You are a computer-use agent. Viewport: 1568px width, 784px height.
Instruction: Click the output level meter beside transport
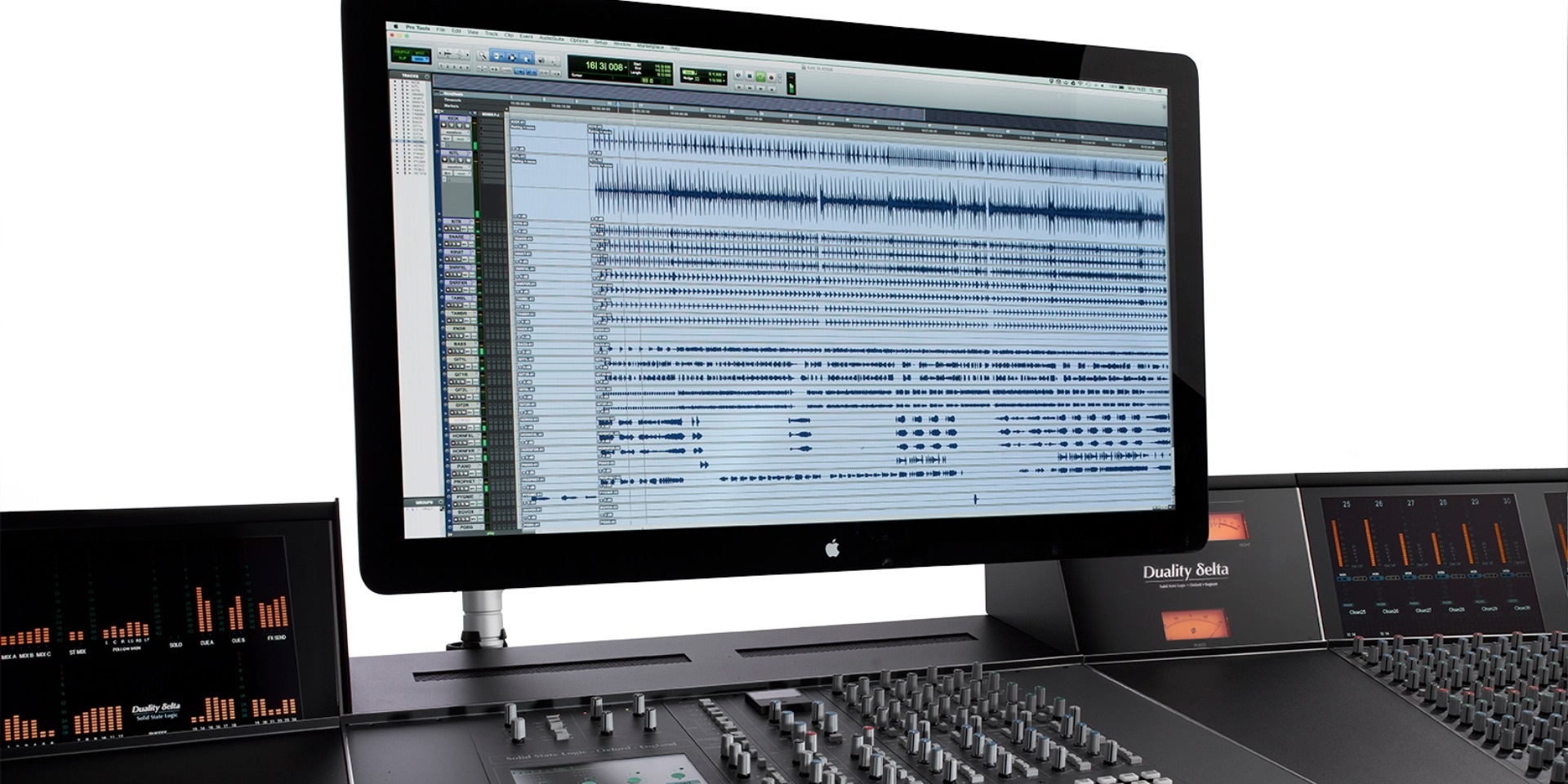pyautogui.click(x=791, y=83)
